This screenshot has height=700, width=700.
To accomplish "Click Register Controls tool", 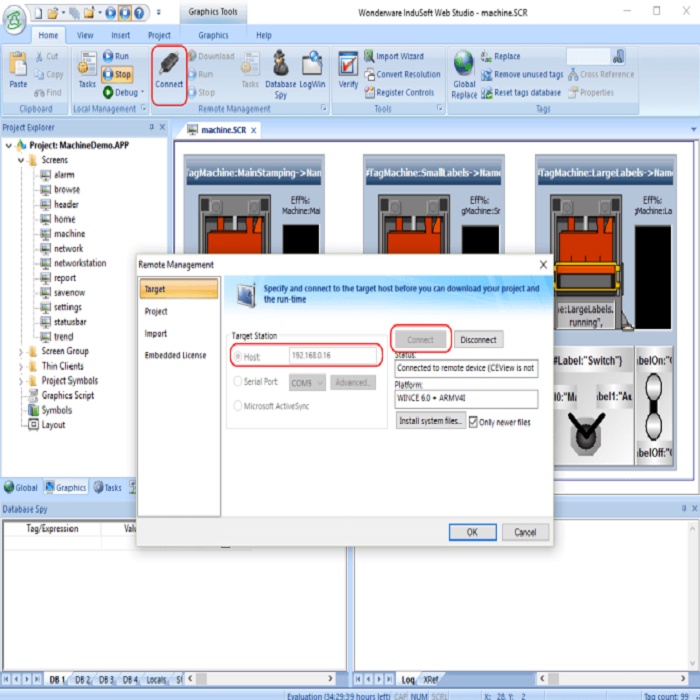I will tap(399, 93).
